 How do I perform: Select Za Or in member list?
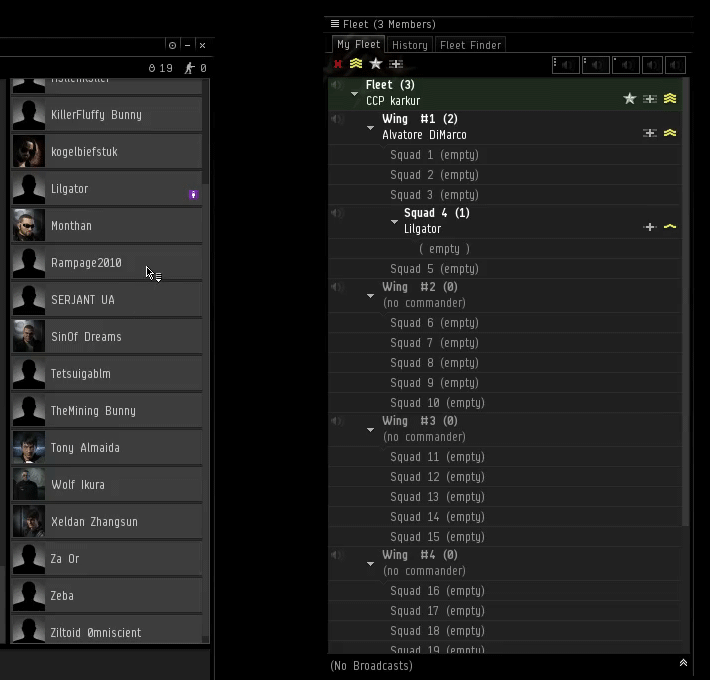click(x=107, y=559)
